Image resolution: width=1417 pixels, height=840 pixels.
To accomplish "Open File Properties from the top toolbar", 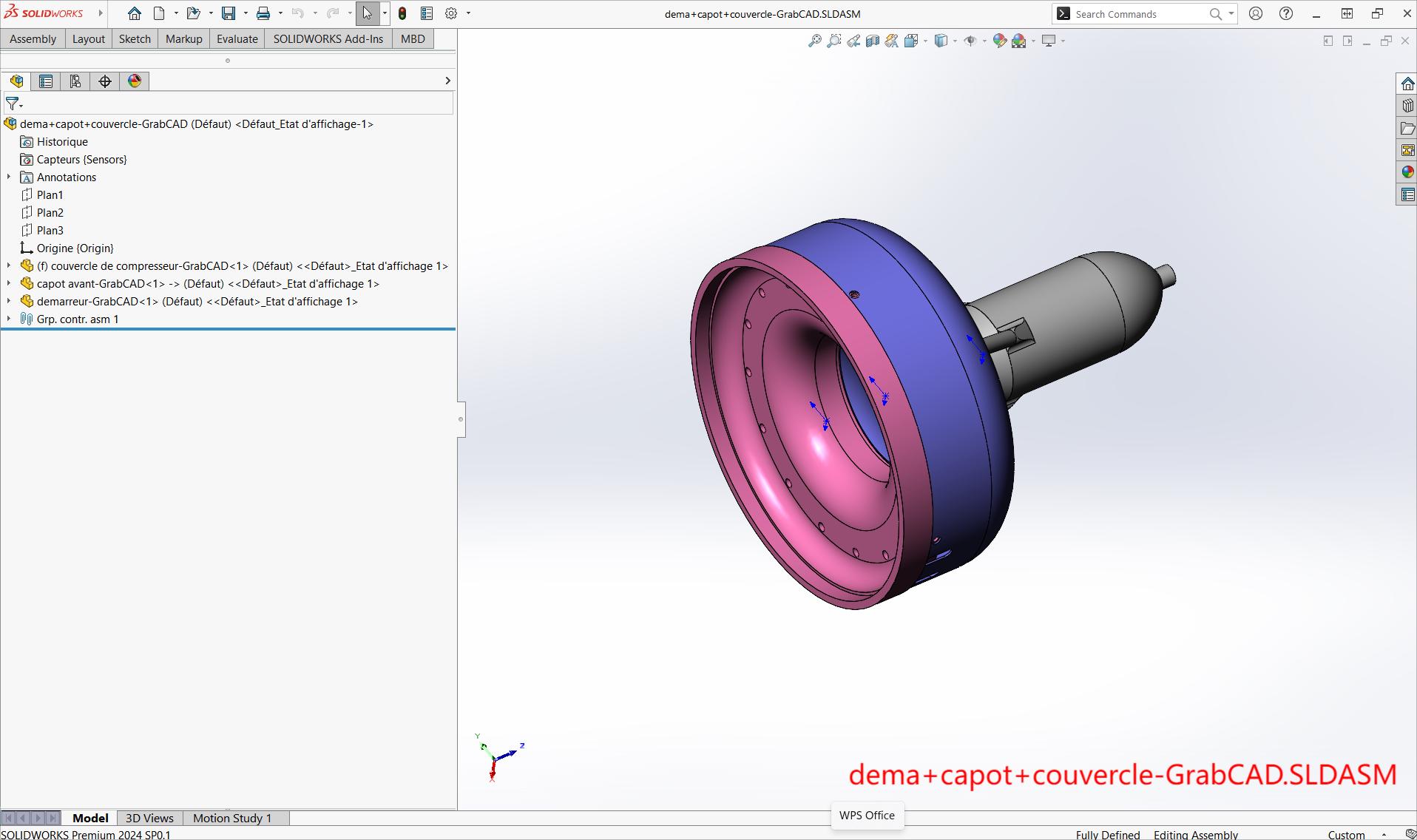I will (x=427, y=13).
